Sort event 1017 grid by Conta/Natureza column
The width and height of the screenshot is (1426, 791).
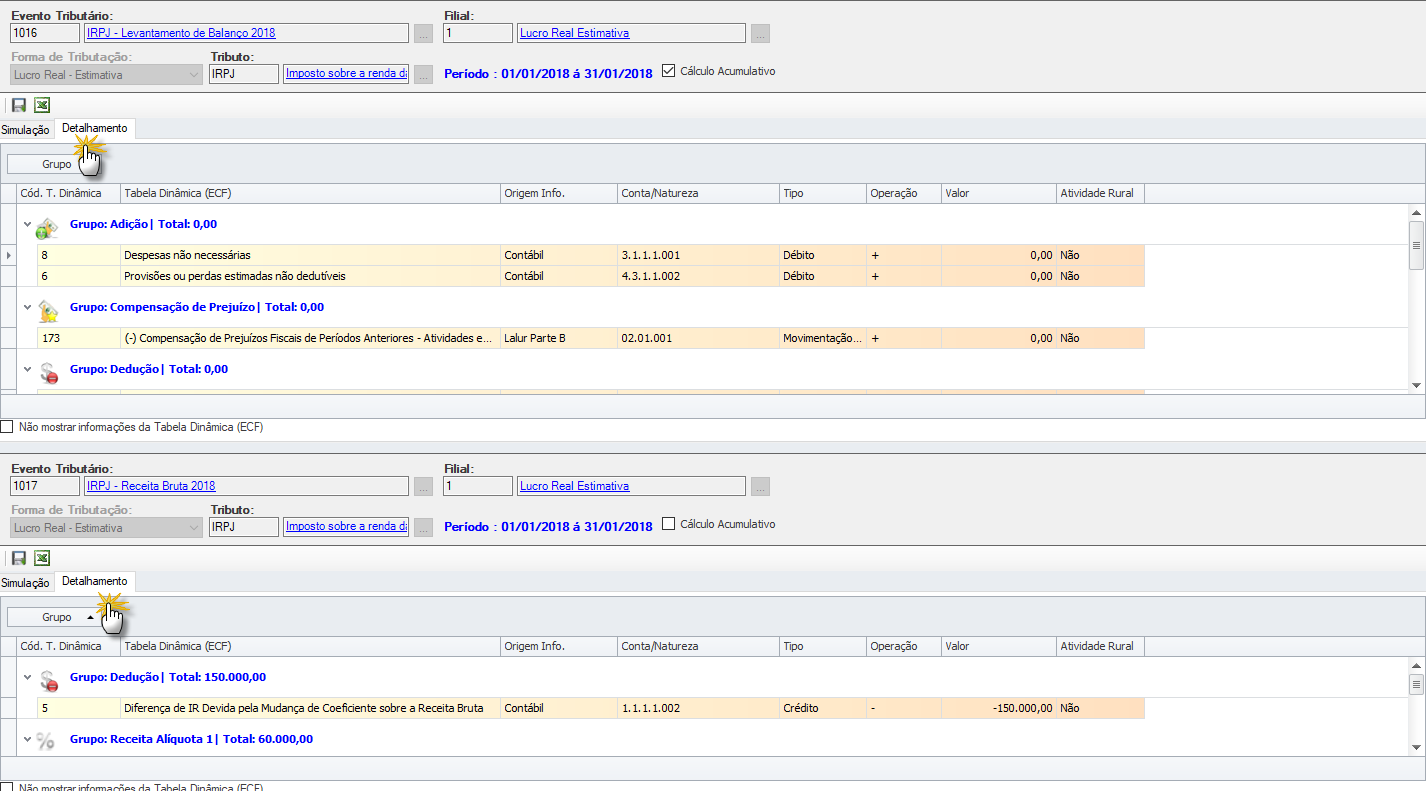[698, 646]
